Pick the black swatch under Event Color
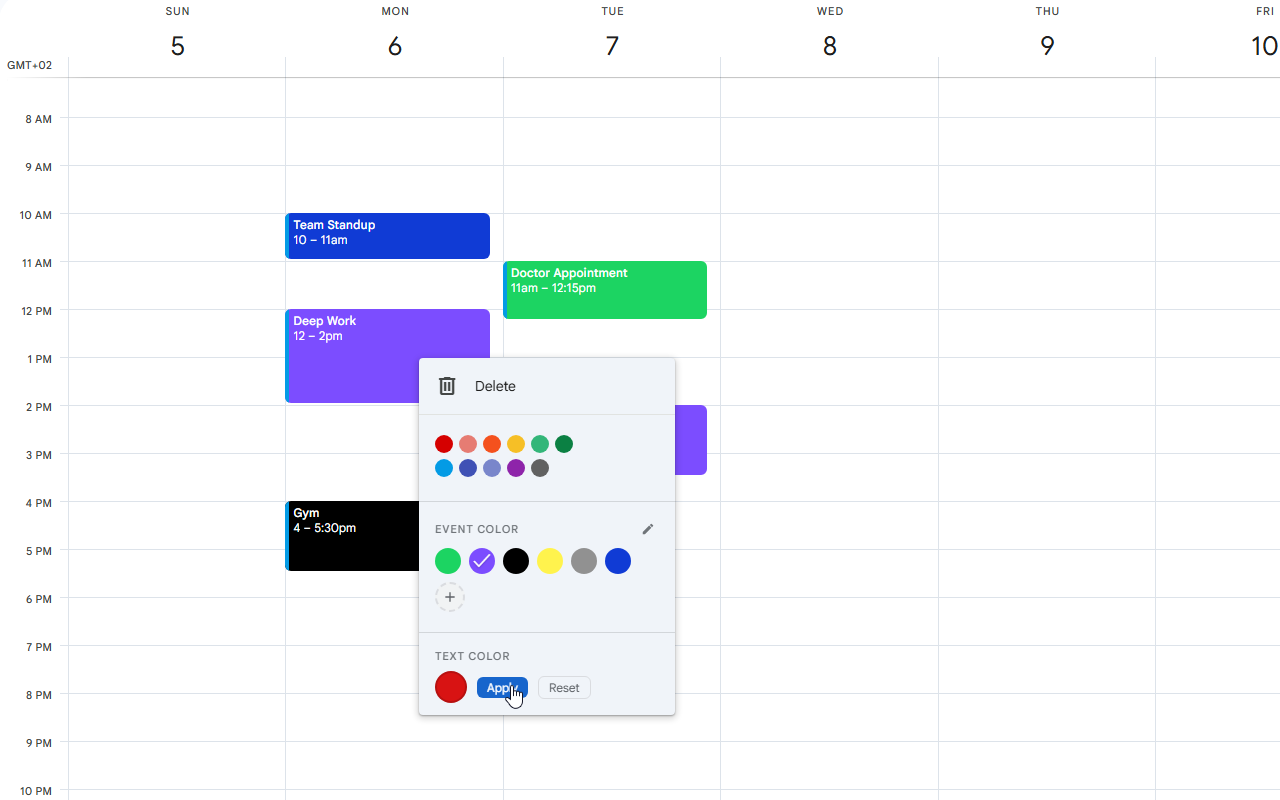Image resolution: width=1280 pixels, height=800 pixels. click(x=516, y=561)
